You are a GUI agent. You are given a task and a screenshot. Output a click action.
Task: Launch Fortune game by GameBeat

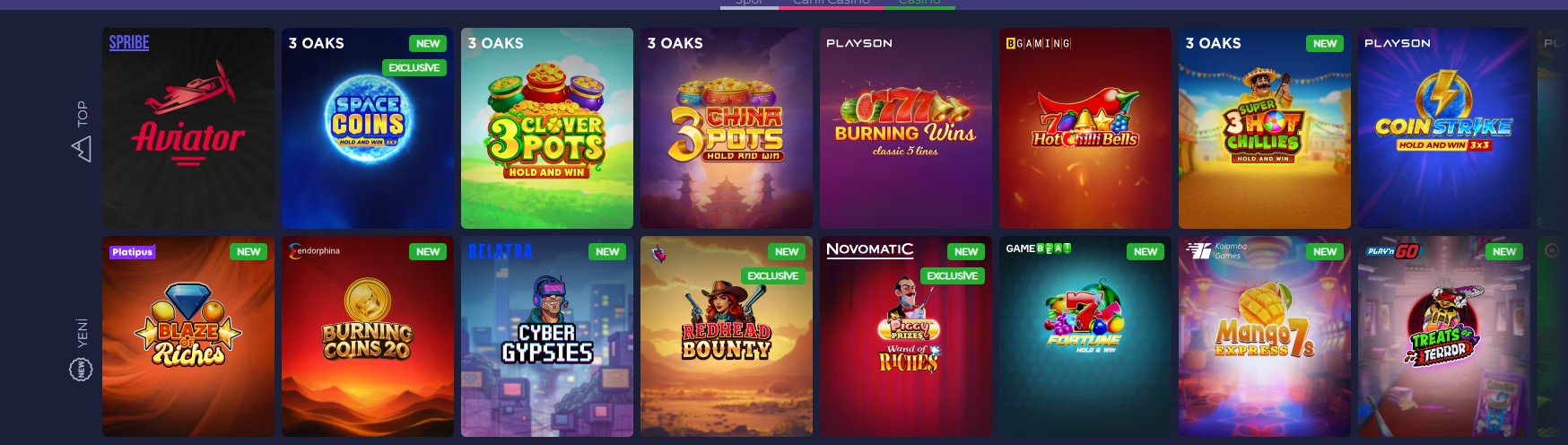[1085, 336]
